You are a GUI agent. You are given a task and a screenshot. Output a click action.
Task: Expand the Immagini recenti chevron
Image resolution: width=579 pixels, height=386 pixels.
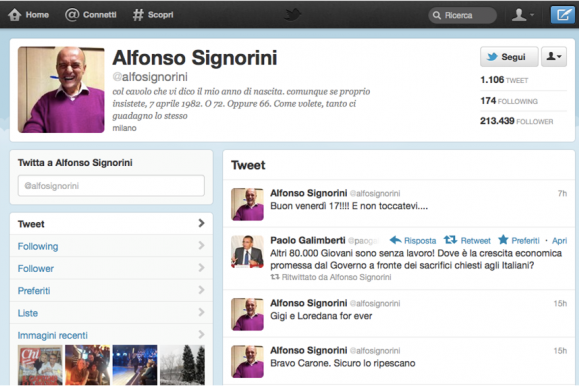[201, 335]
